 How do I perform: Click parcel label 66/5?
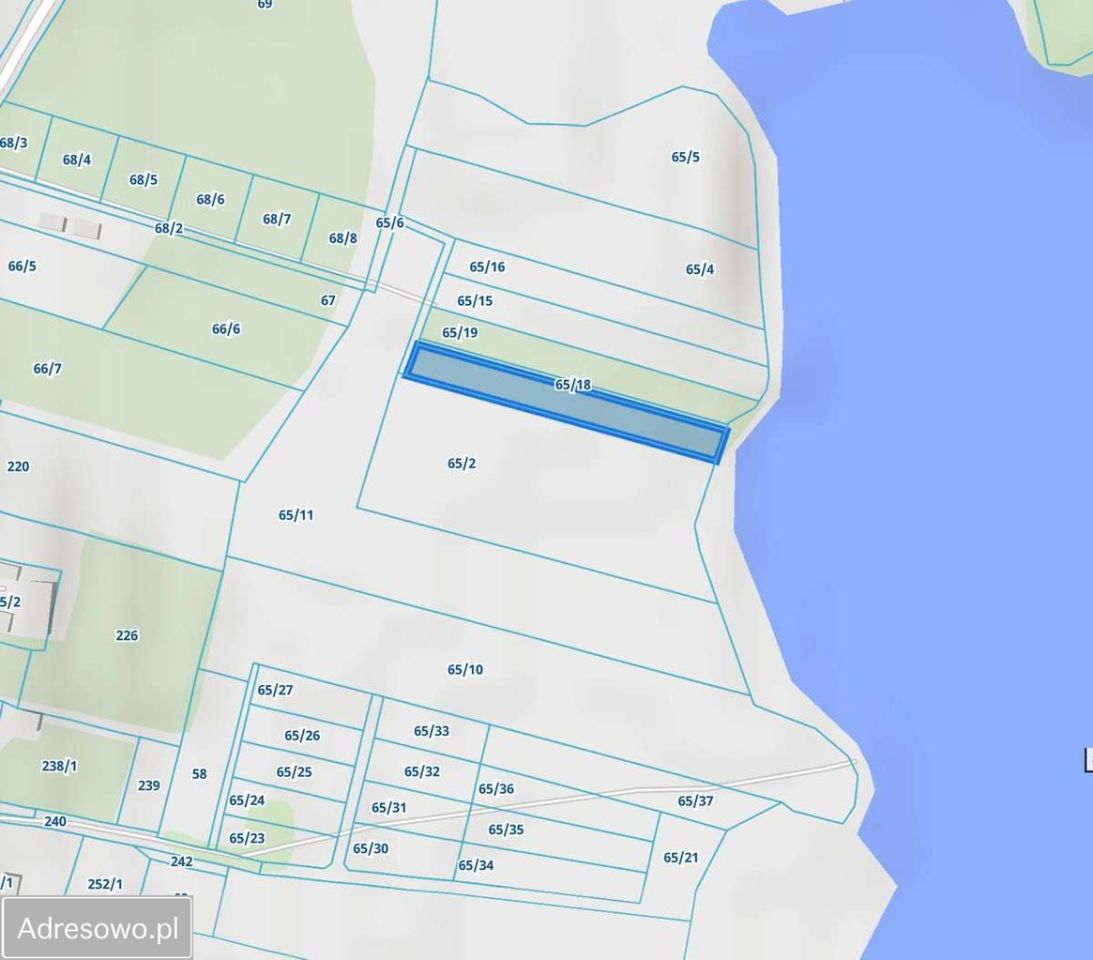pos(22,266)
